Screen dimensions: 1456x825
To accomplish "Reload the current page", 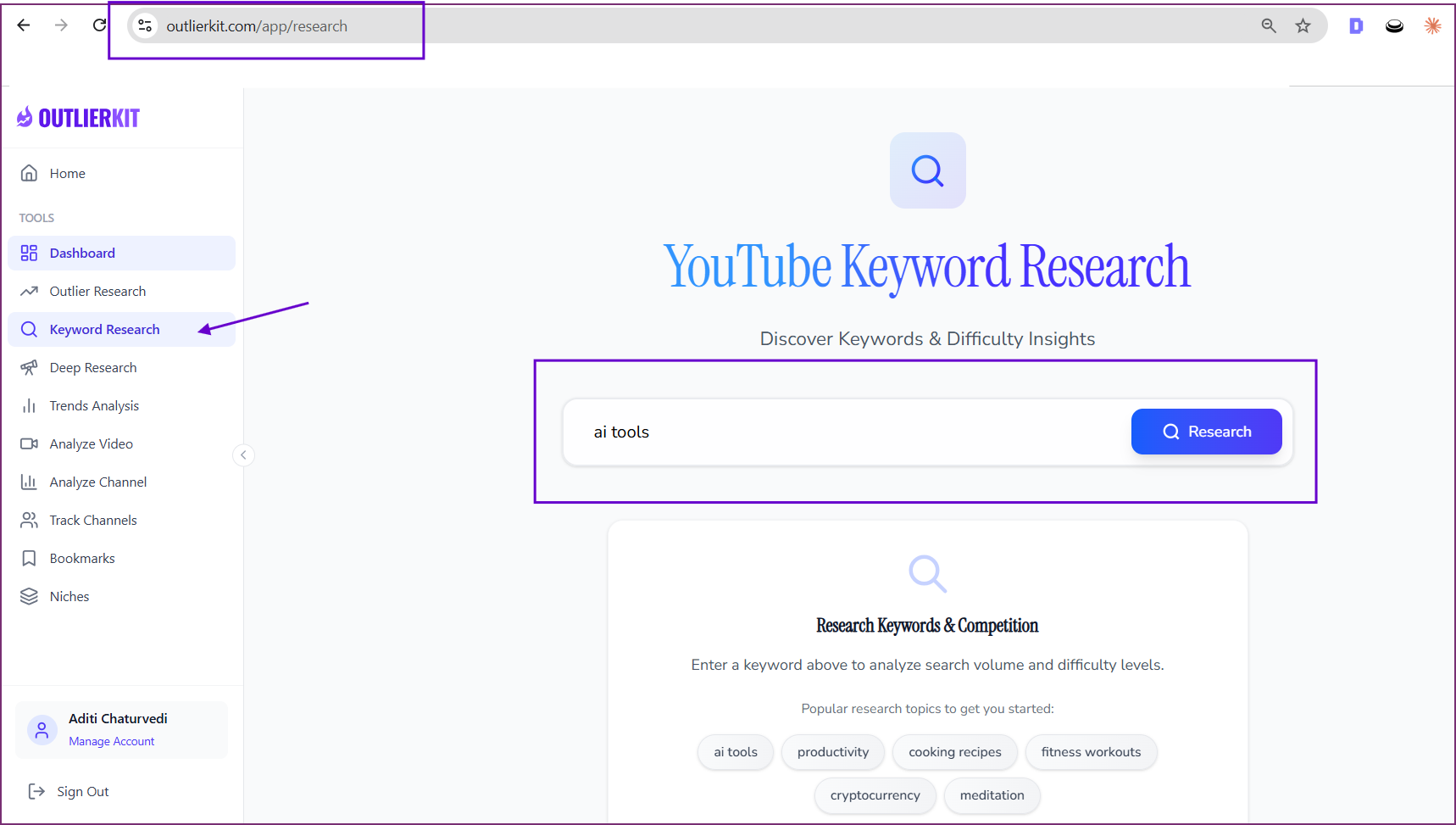I will [98, 25].
